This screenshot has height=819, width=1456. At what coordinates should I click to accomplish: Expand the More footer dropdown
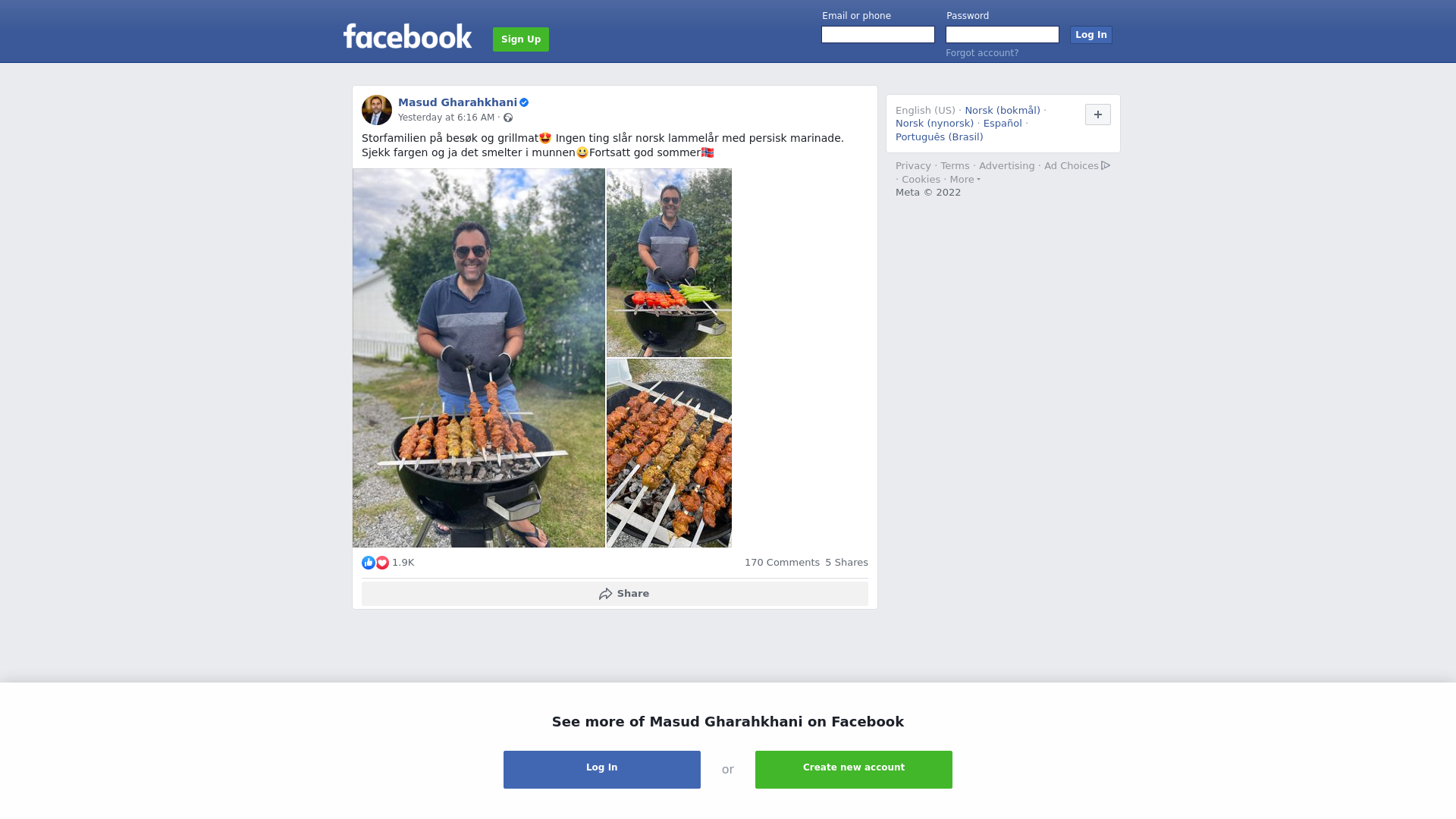965,180
